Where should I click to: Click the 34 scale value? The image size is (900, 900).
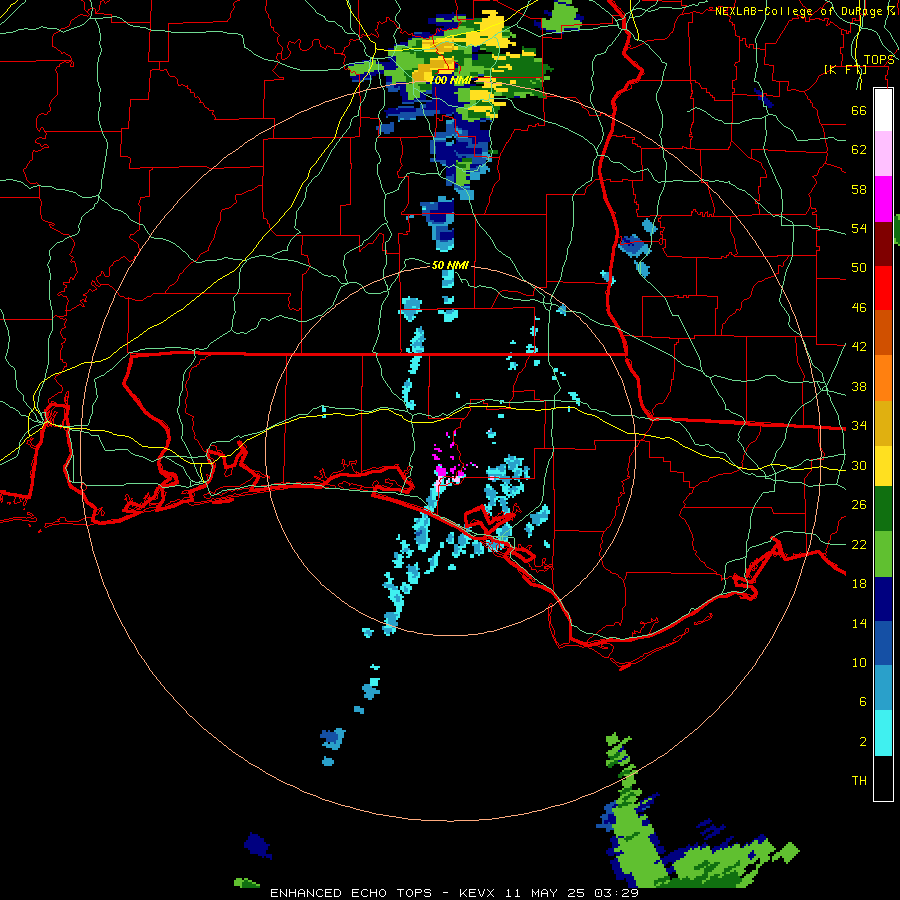(859, 425)
